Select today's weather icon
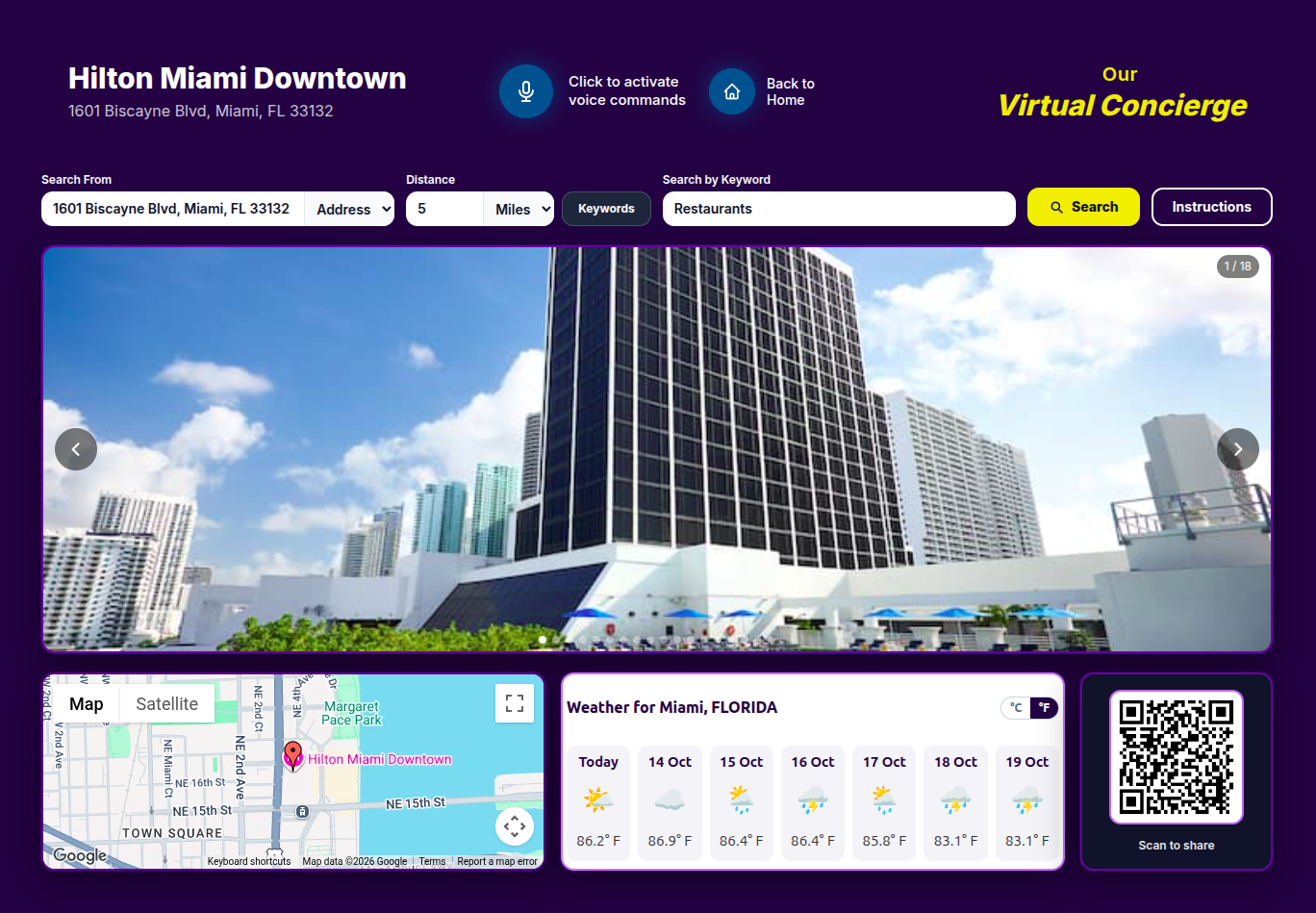The height and width of the screenshot is (913, 1316). pos(598,800)
